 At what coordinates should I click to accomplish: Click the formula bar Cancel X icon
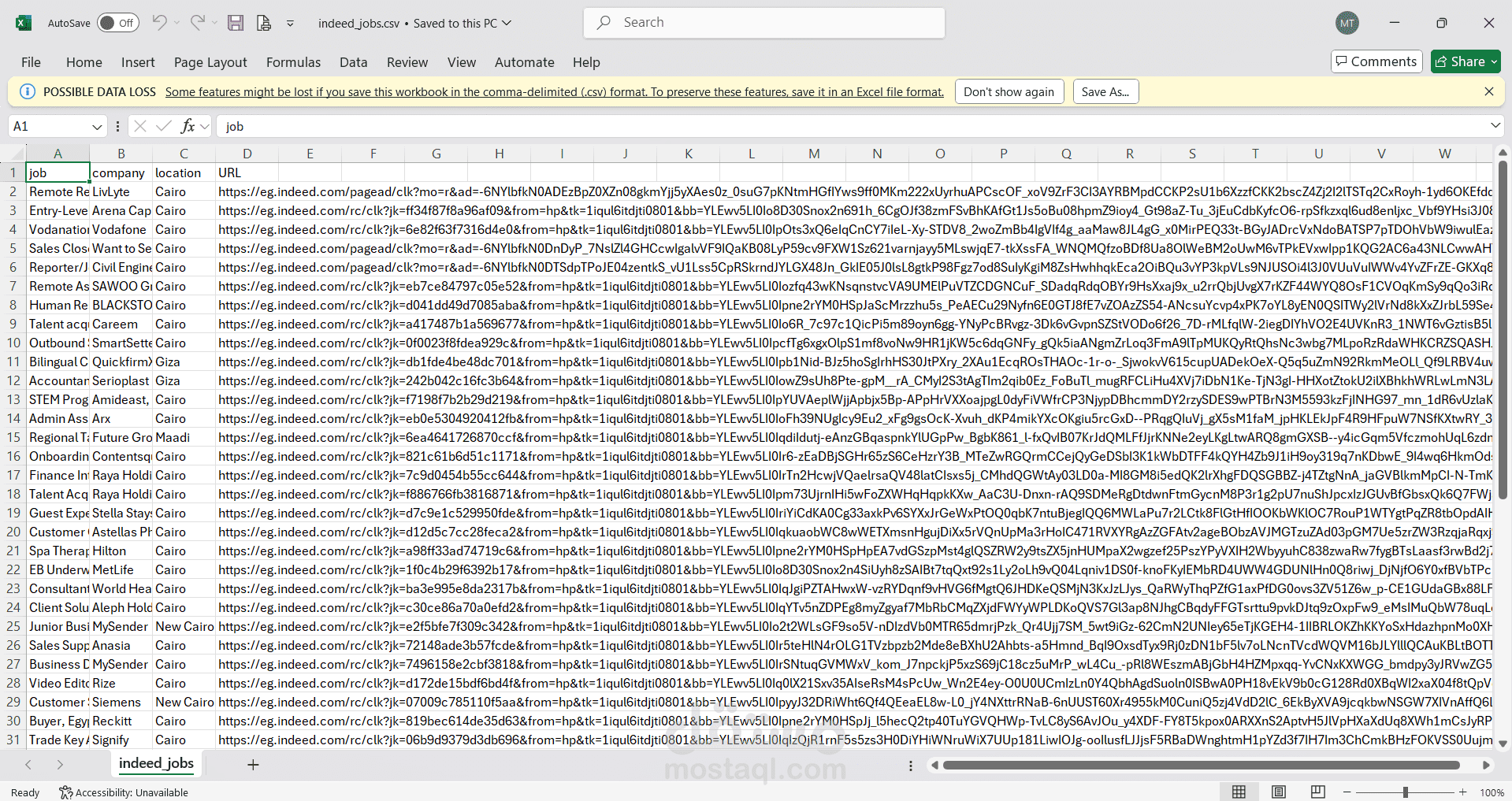140,126
